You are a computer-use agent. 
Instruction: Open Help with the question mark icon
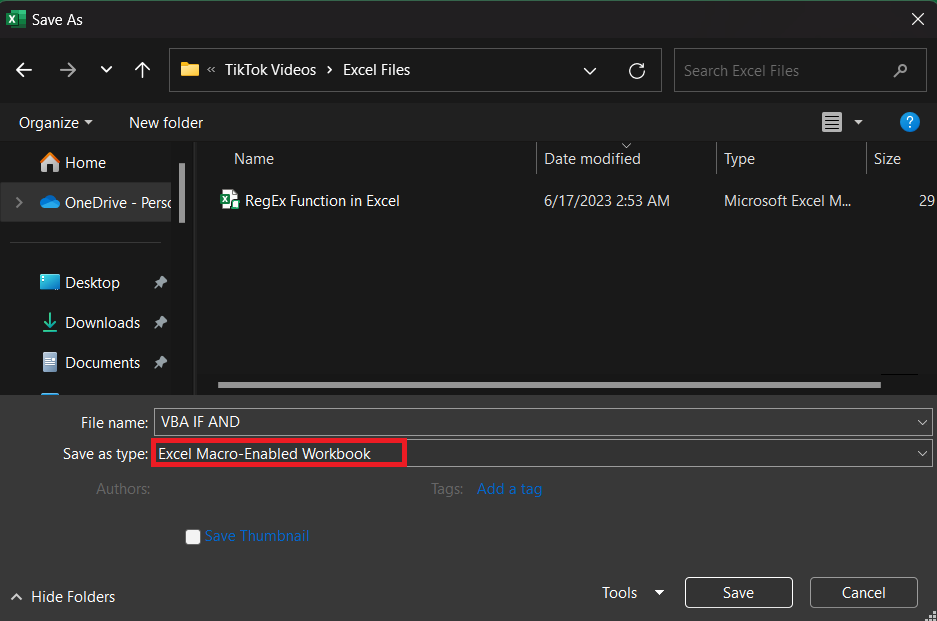pos(909,122)
